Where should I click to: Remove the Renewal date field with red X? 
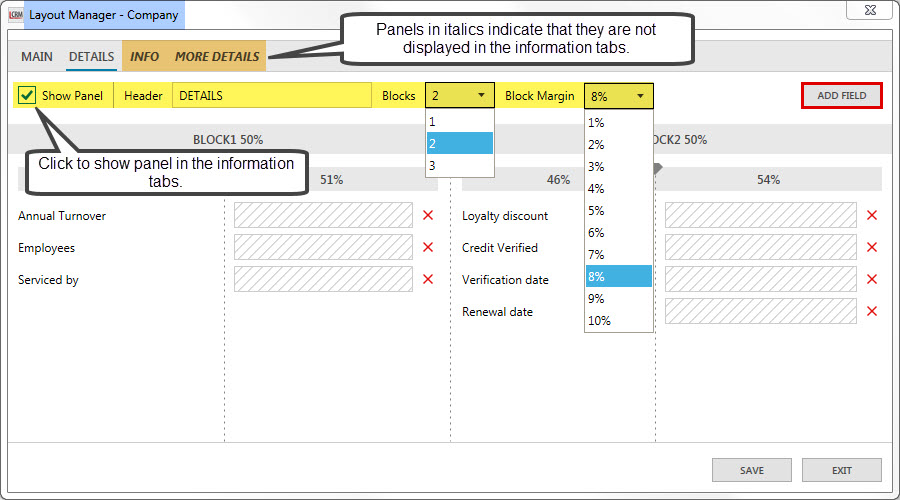pyautogui.click(x=871, y=312)
